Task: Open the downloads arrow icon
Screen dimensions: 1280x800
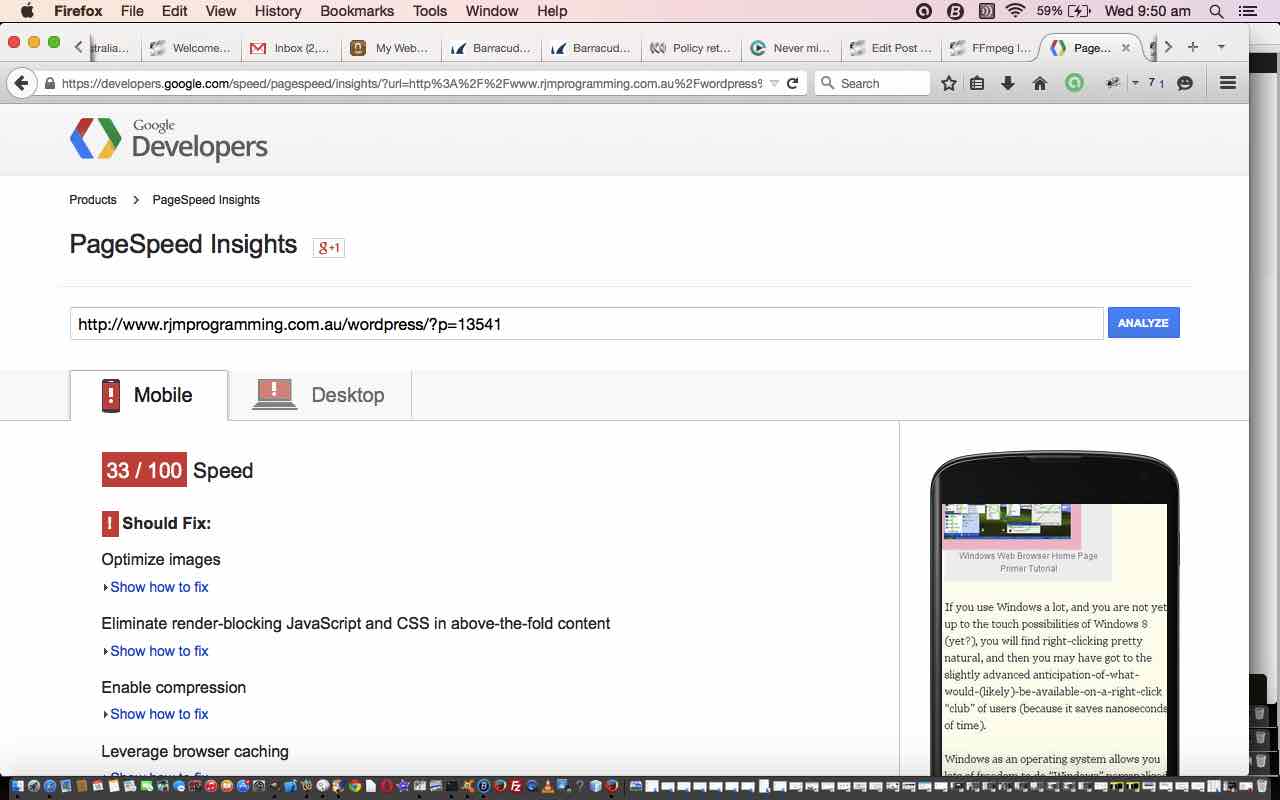Action: coord(1008,84)
